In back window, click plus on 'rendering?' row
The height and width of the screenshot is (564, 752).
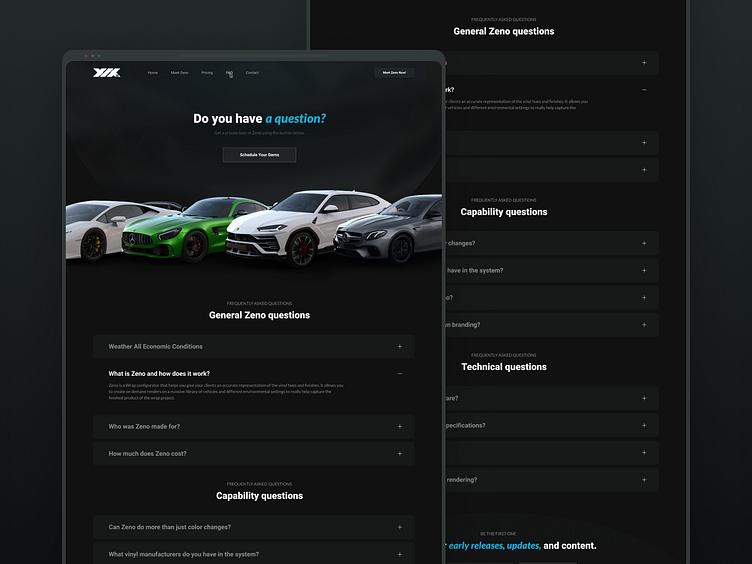click(644, 480)
